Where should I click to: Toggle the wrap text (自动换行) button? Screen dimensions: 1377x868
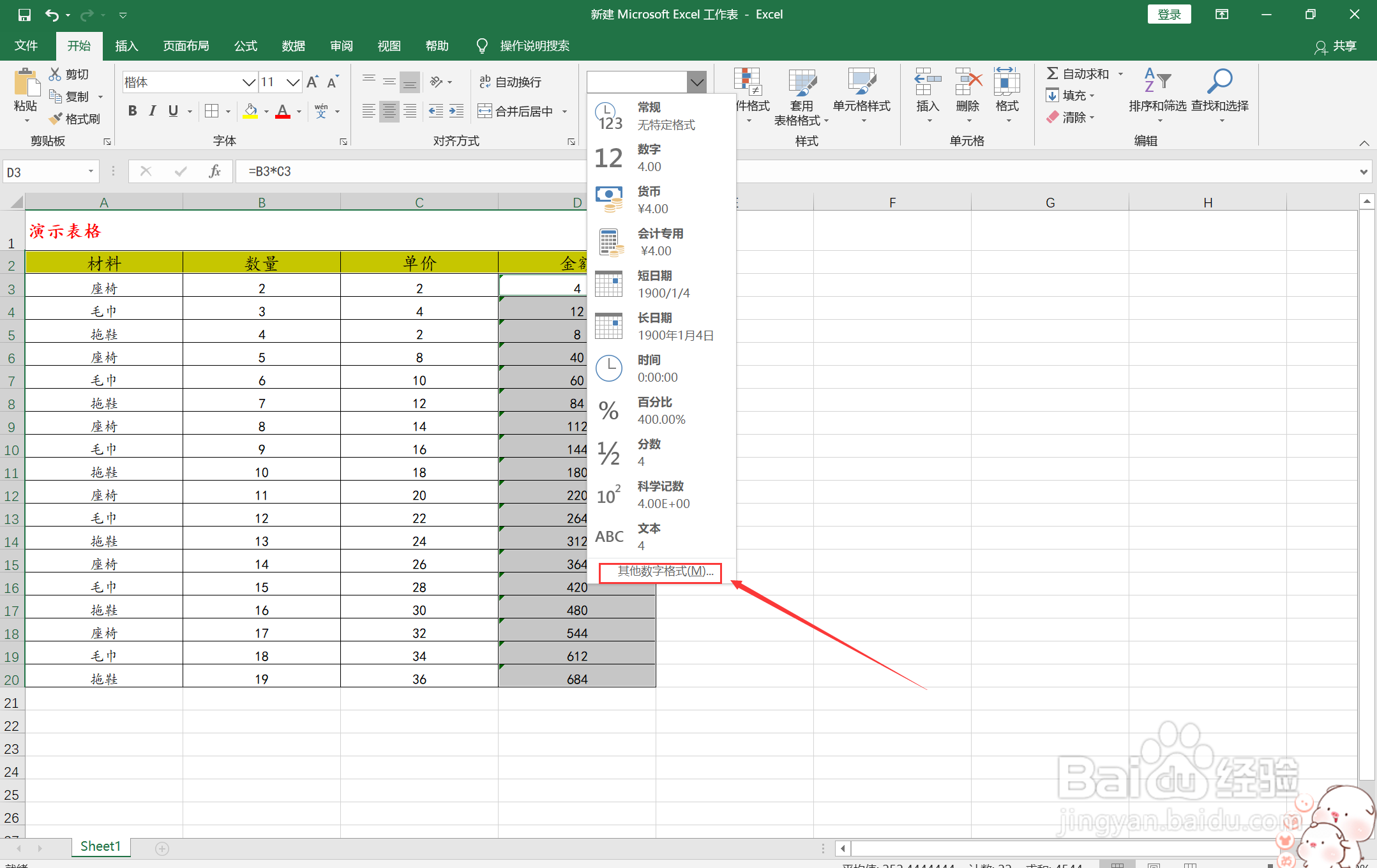coord(511,82)
